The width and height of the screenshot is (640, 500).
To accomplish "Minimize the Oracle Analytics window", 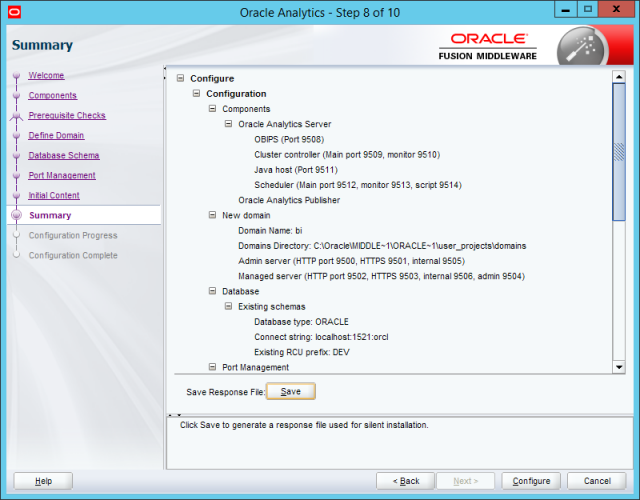I will (x=565, y=9).
